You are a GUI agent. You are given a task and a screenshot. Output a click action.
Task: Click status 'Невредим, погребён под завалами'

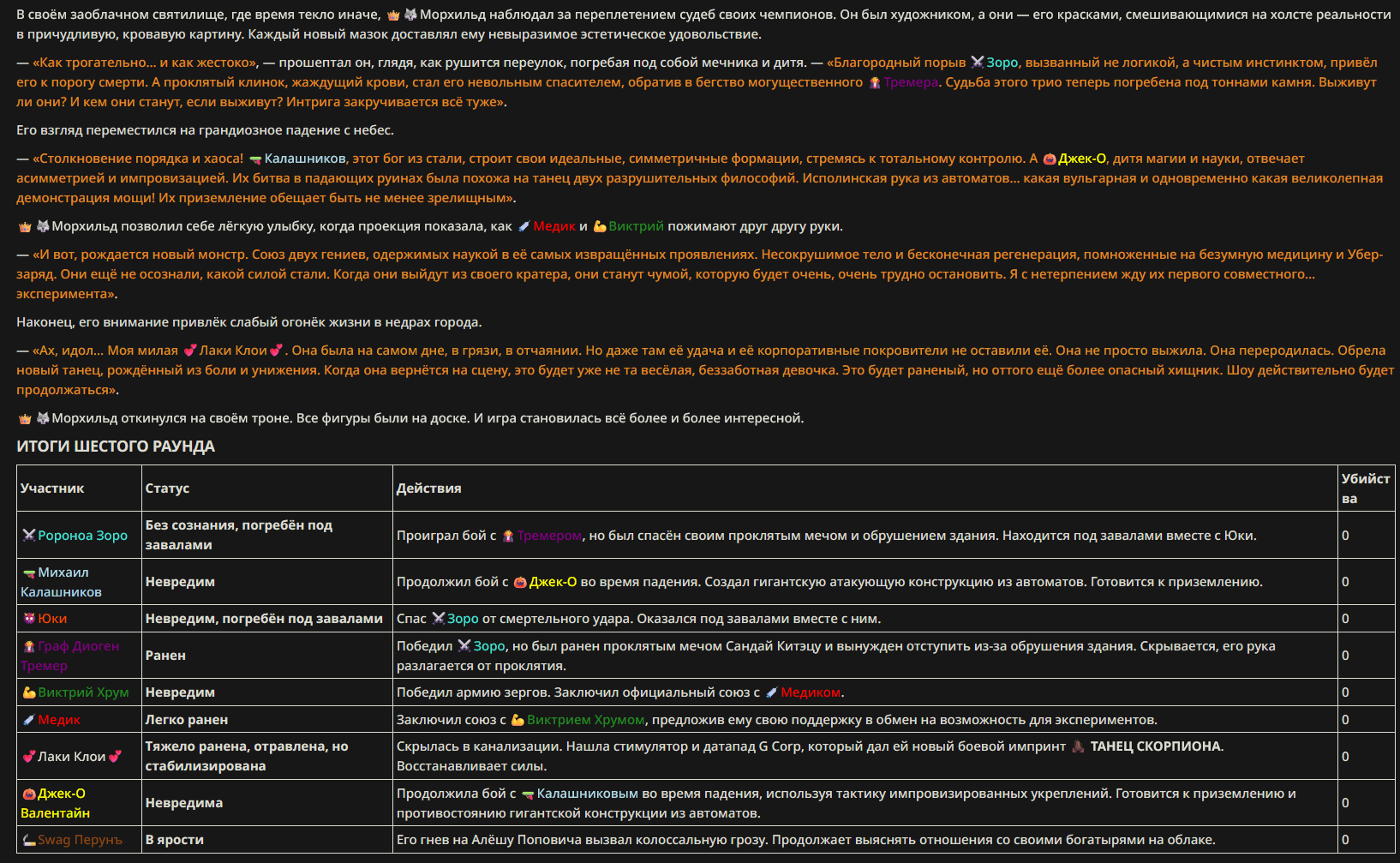264,619
